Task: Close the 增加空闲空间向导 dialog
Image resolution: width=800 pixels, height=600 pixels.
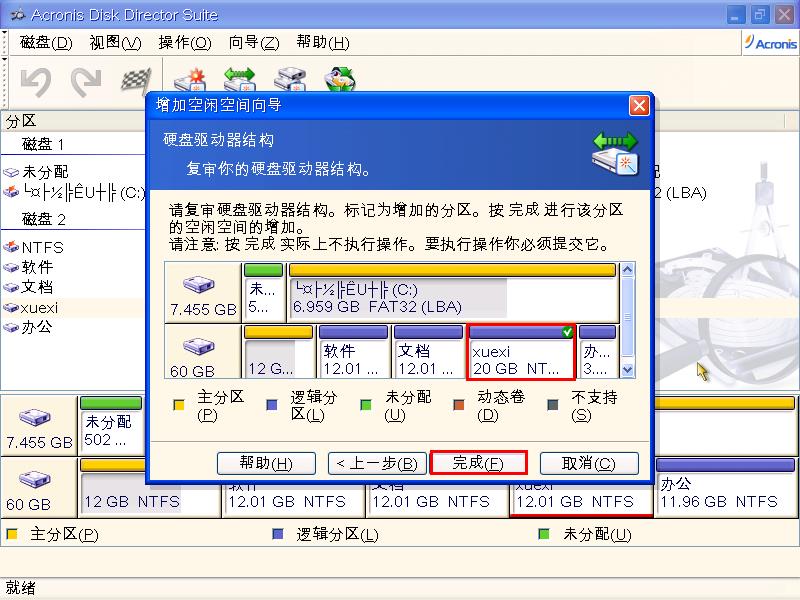Action: 639,106
